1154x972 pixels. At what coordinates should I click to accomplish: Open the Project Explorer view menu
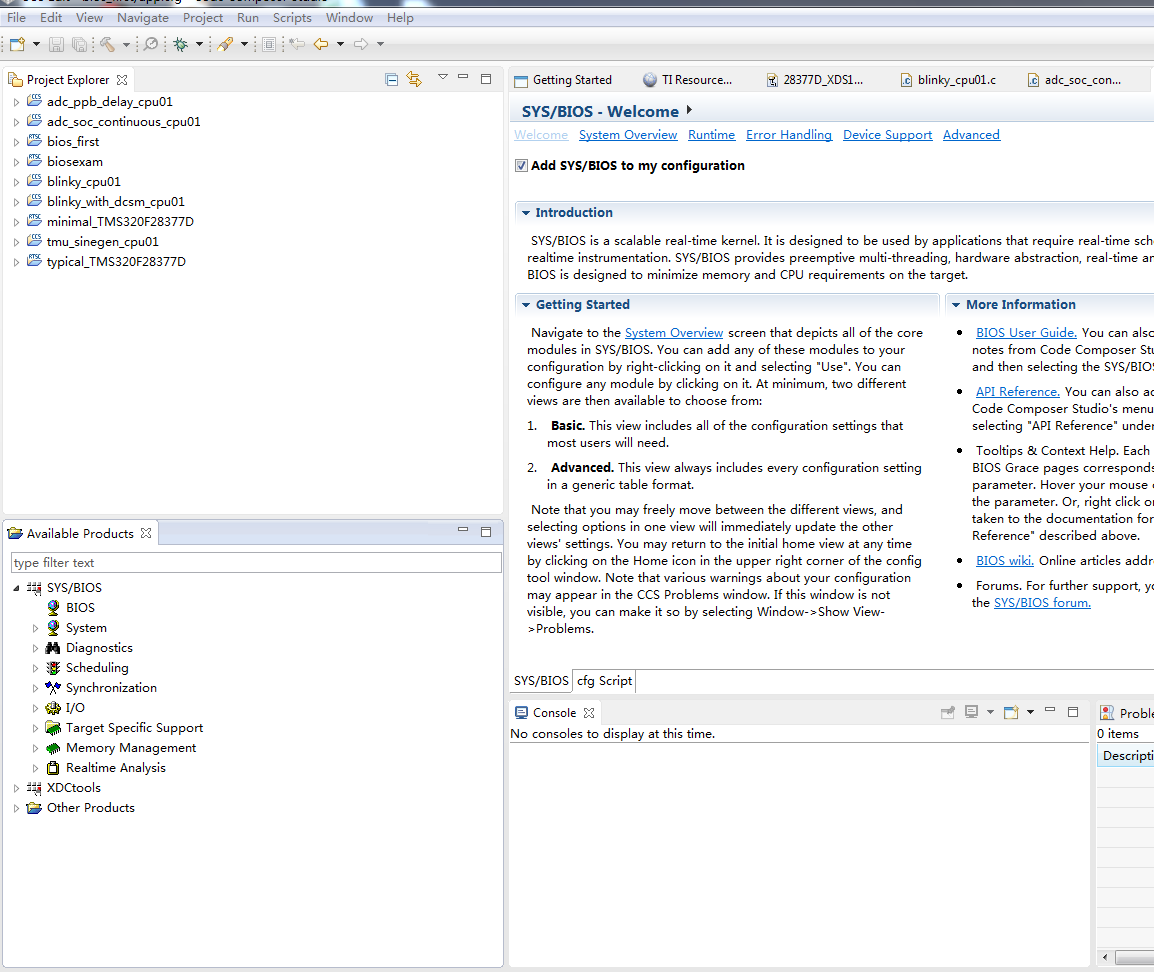(x=442, y=77)
